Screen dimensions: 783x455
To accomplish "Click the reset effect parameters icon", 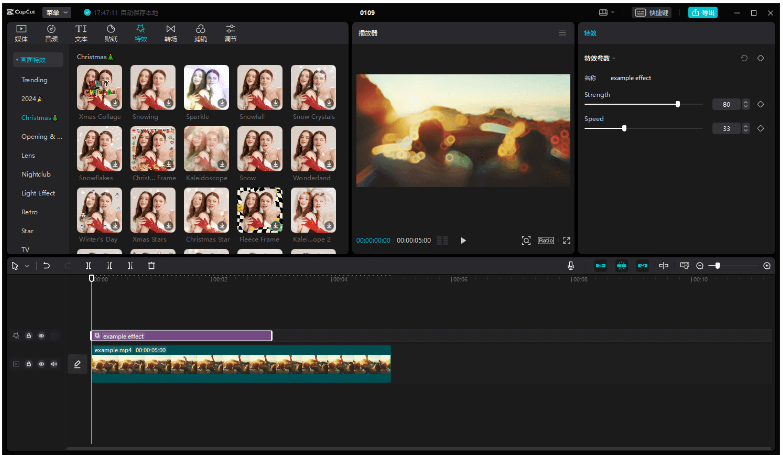I will click(x=744, y=58).
